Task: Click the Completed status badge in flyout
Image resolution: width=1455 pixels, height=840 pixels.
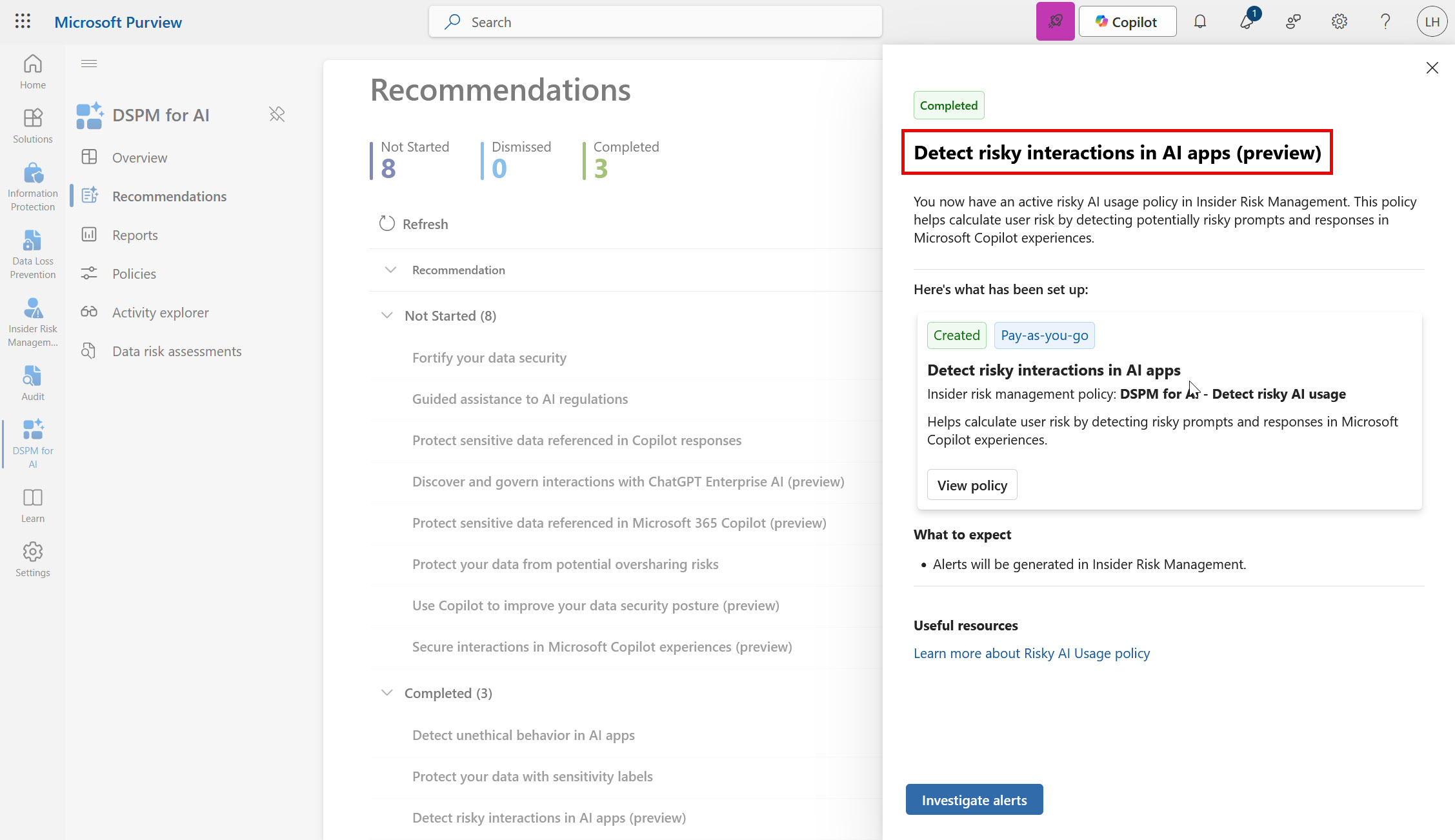Action: tap(948, 105)
